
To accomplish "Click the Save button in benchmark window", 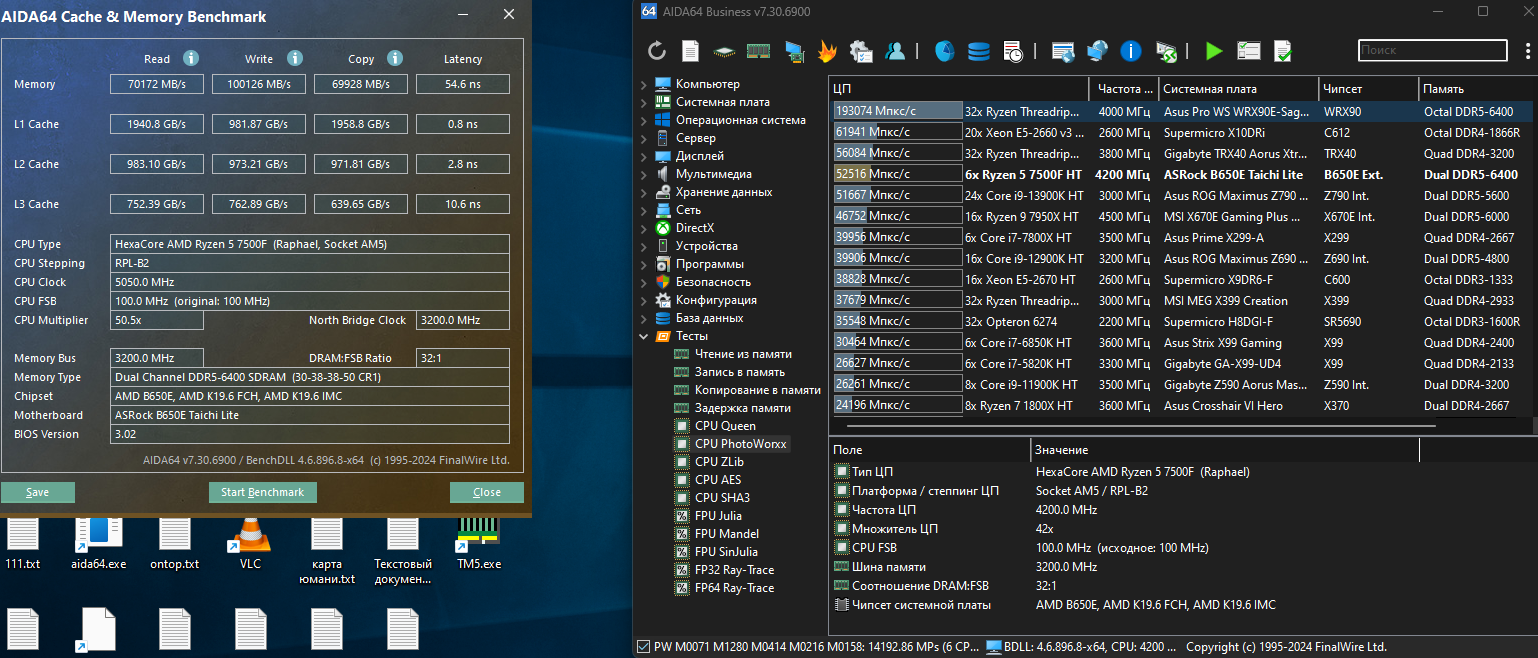I will coord(38,492).
